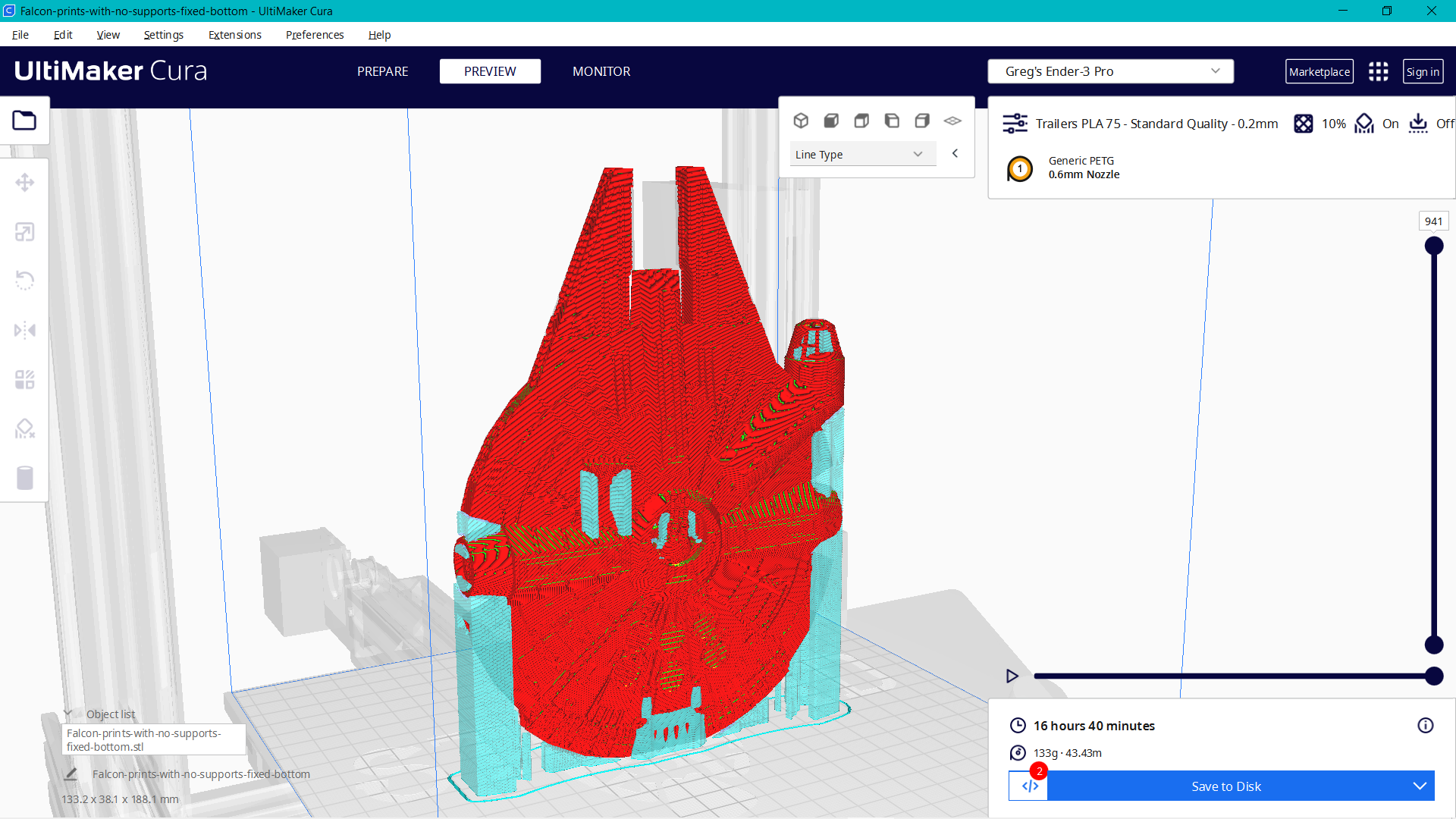
Task: Switch to front camera view
Action: click(832, 121)
